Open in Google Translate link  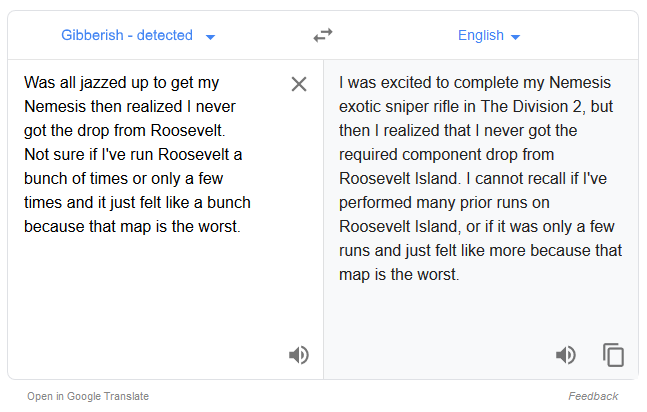[x=88, y=396]
